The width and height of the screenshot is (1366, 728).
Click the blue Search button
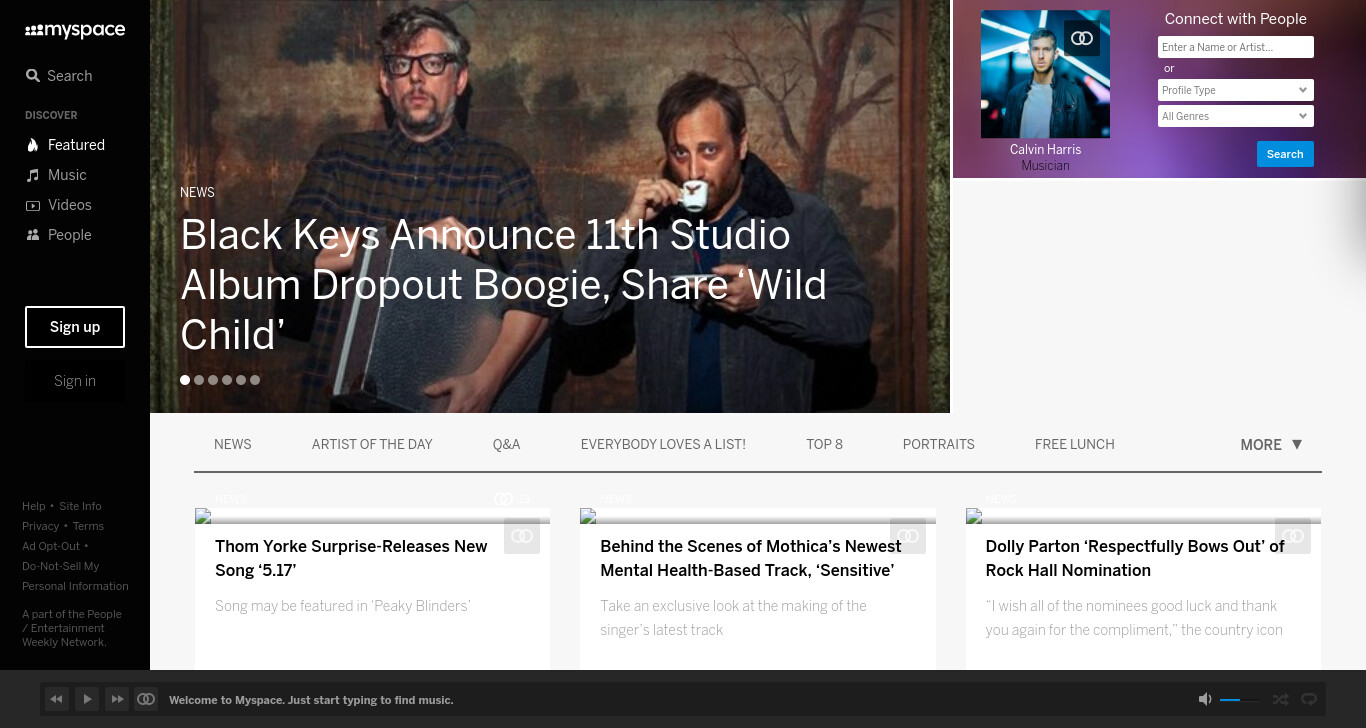1285,154
